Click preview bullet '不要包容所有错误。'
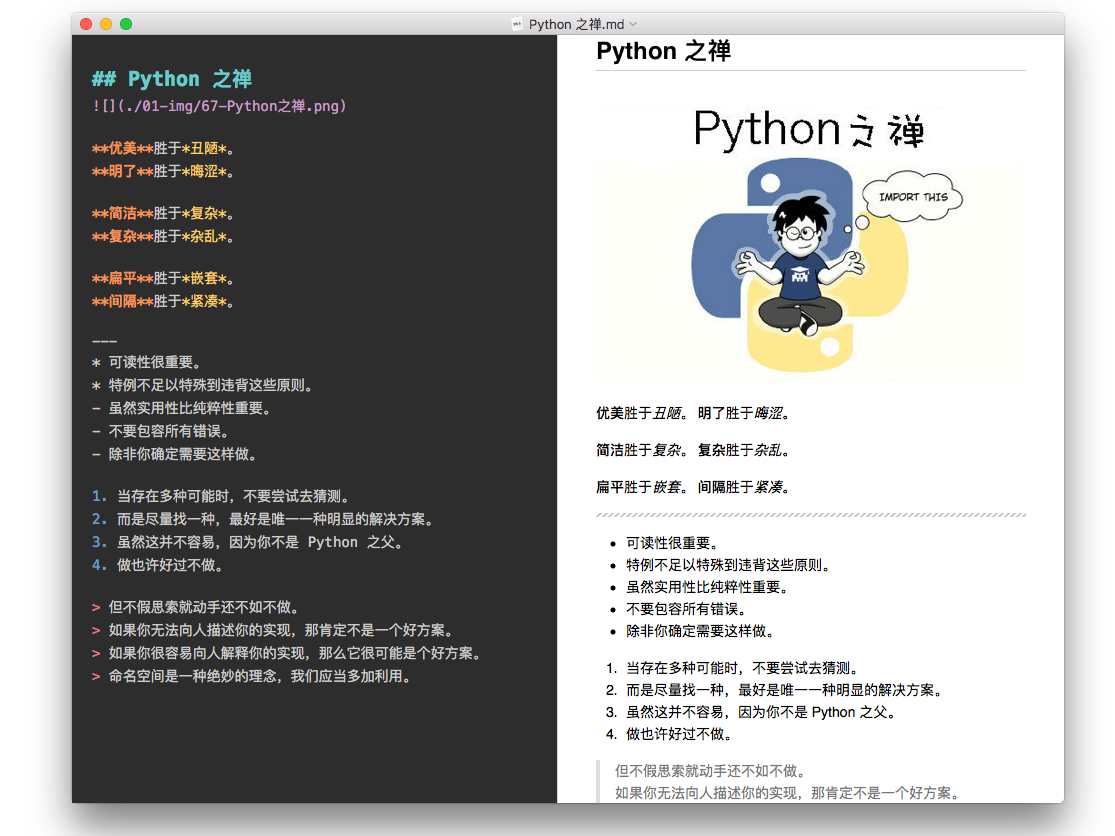Viewport: 1115px width, 836px height. click(688, 609)
